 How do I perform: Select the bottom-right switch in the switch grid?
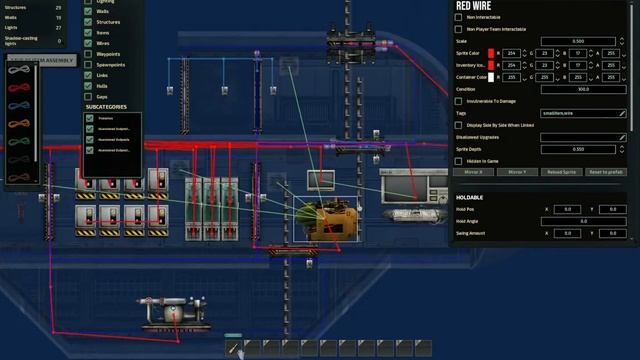click(158, 220)
